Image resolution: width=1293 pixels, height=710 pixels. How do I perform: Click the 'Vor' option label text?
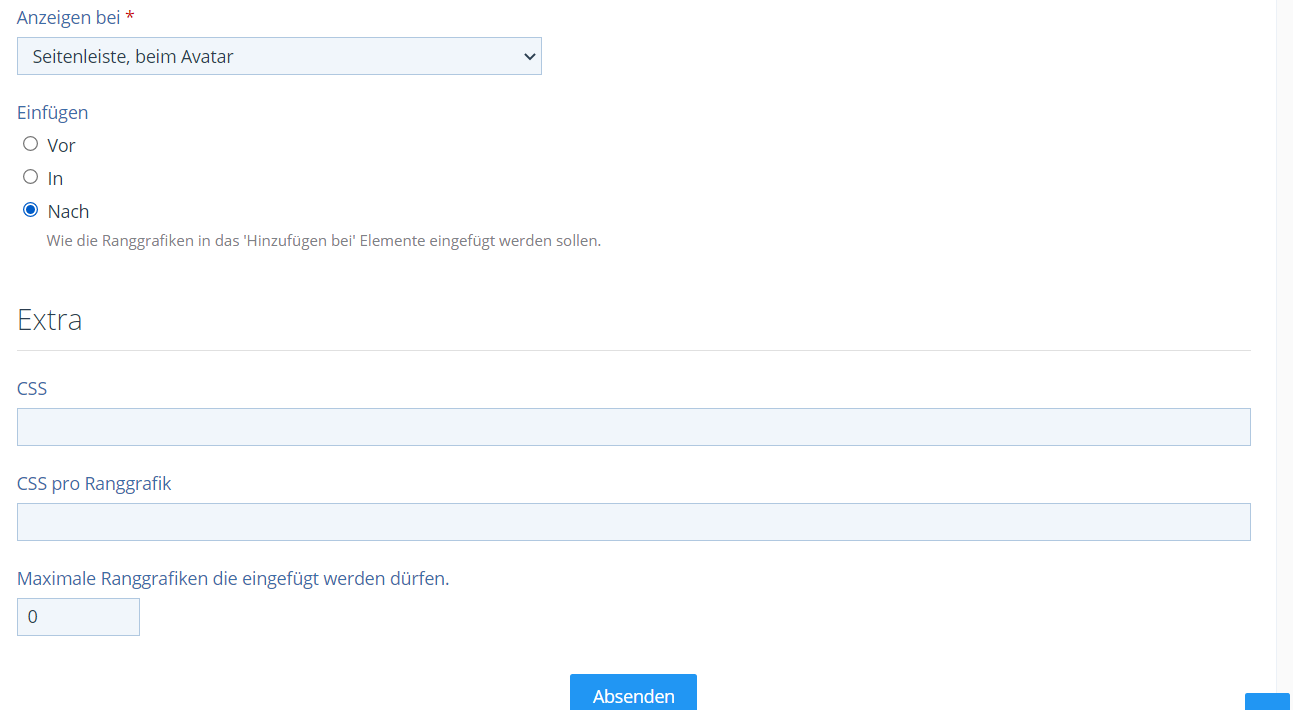pos(62,146)
